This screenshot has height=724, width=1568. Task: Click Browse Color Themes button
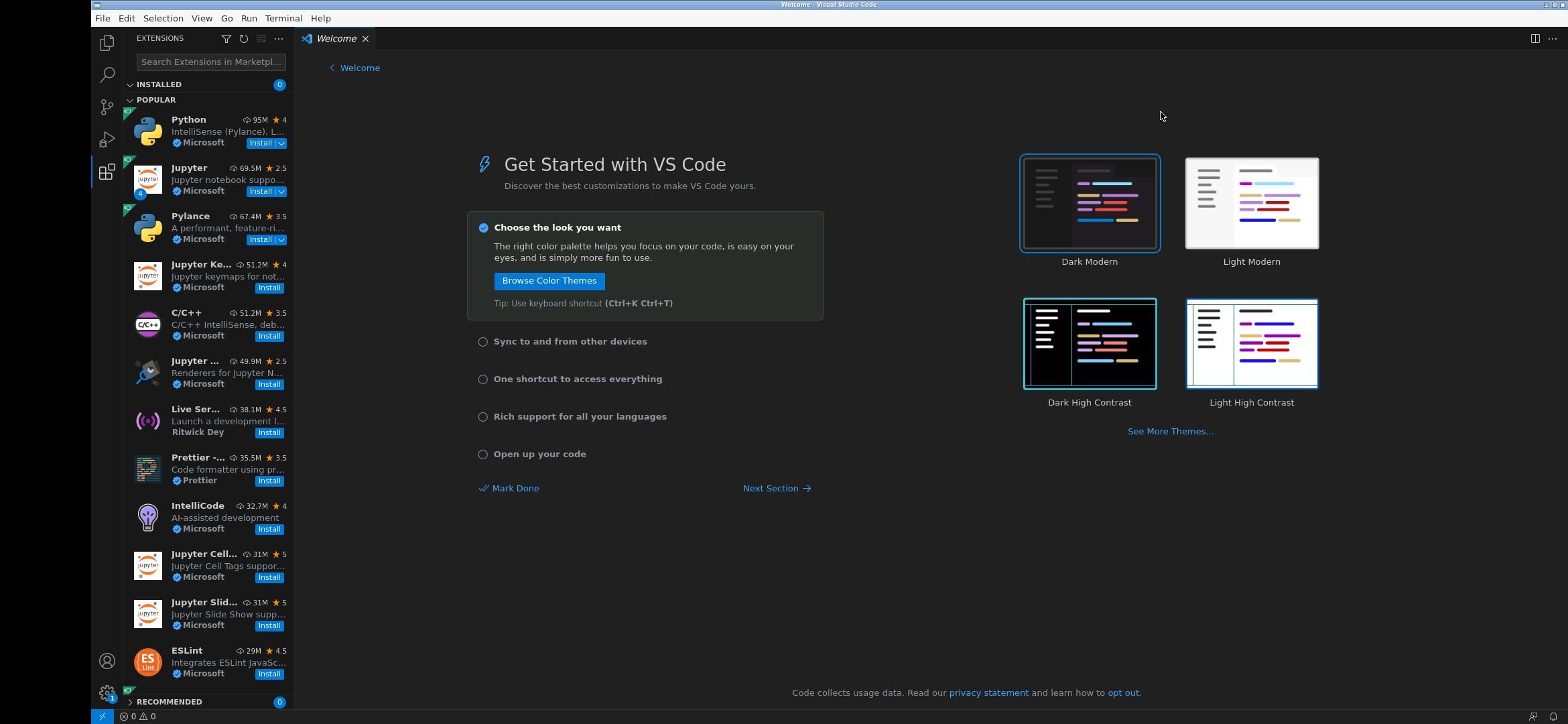549,281
